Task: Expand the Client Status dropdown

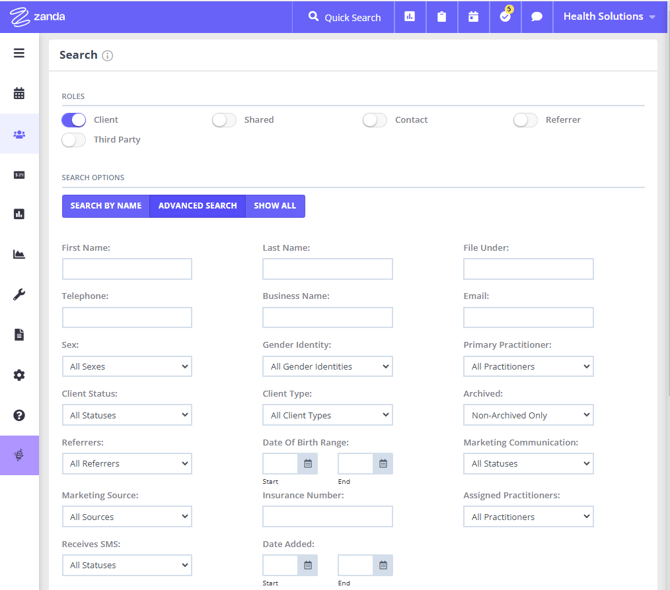Action: coord(127,415)
